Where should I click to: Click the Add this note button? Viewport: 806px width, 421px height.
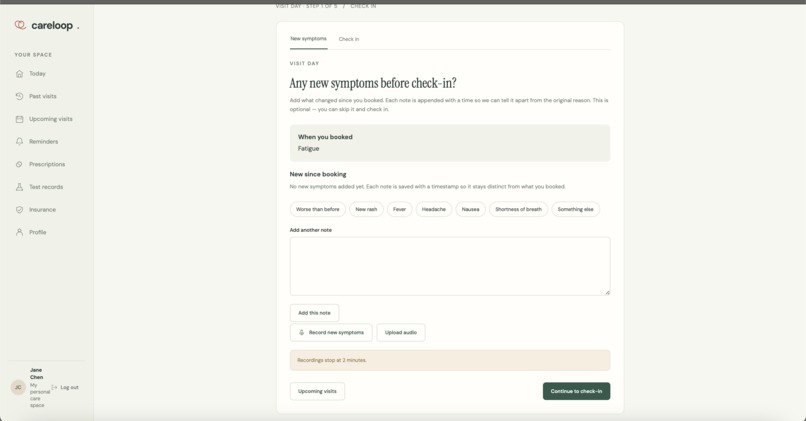[314, 313]
